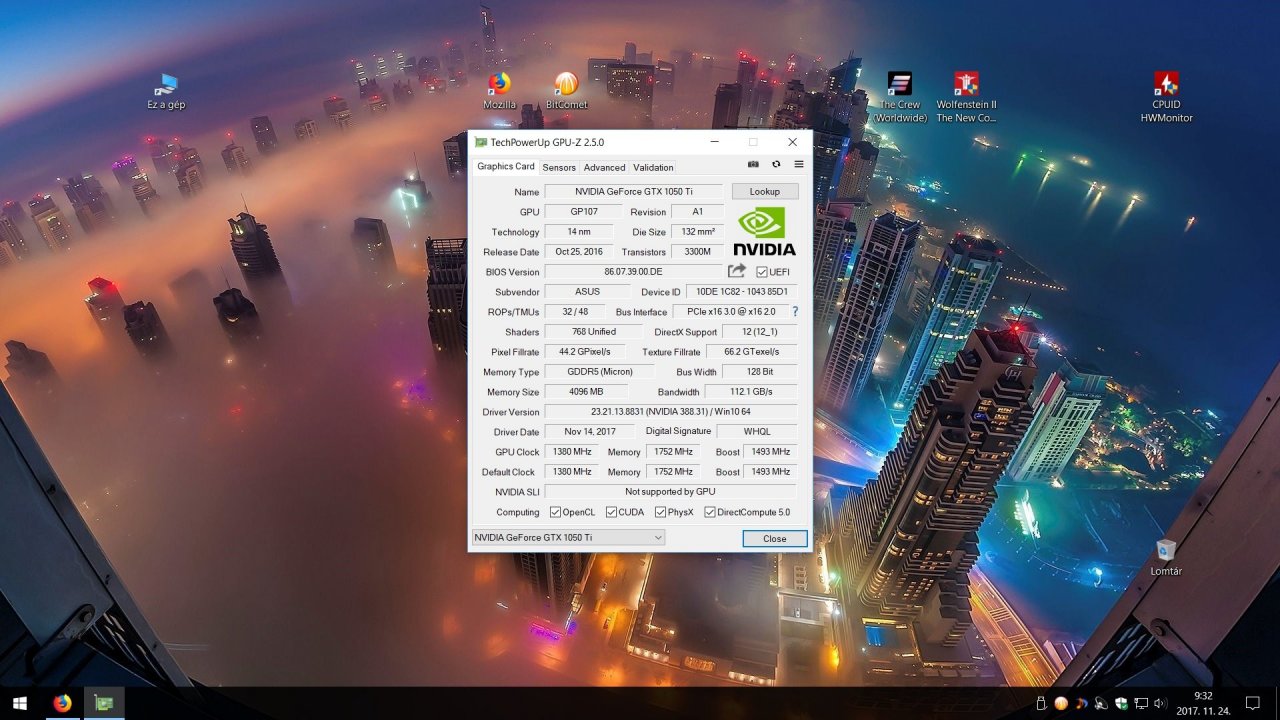Click the Firefox taskbar icon
The image size is (1280, 720).
(x=62, y=703)
